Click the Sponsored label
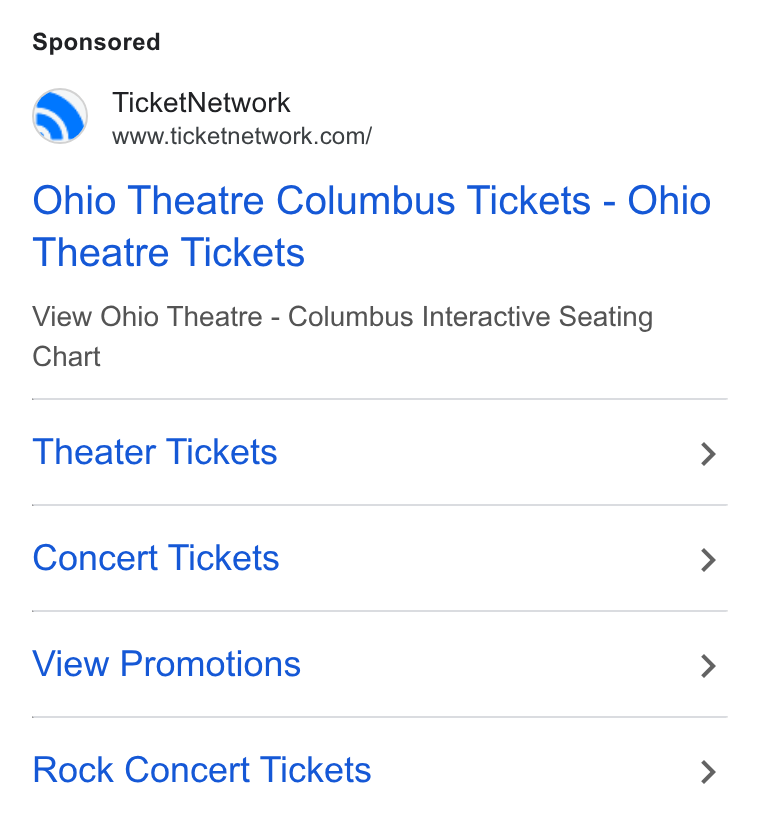The height and width of the screenshot is (822, 760). (96, 42)
